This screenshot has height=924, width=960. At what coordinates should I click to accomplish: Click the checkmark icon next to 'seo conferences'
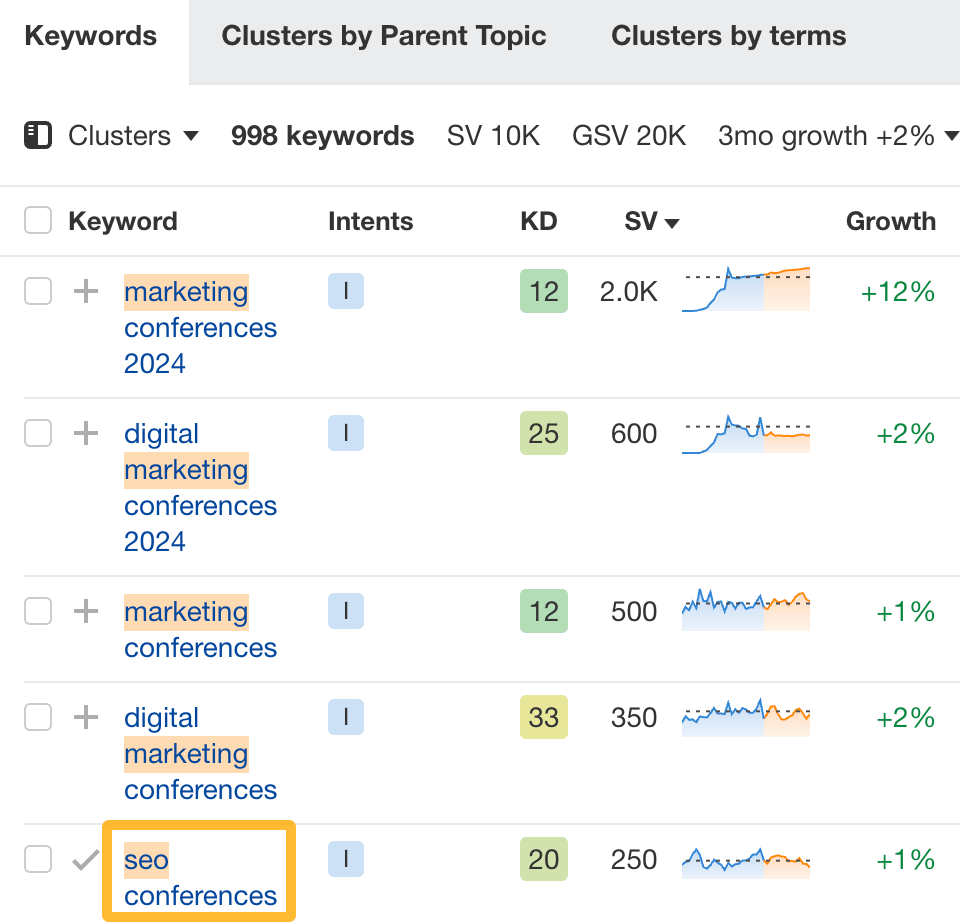(86, 858)
